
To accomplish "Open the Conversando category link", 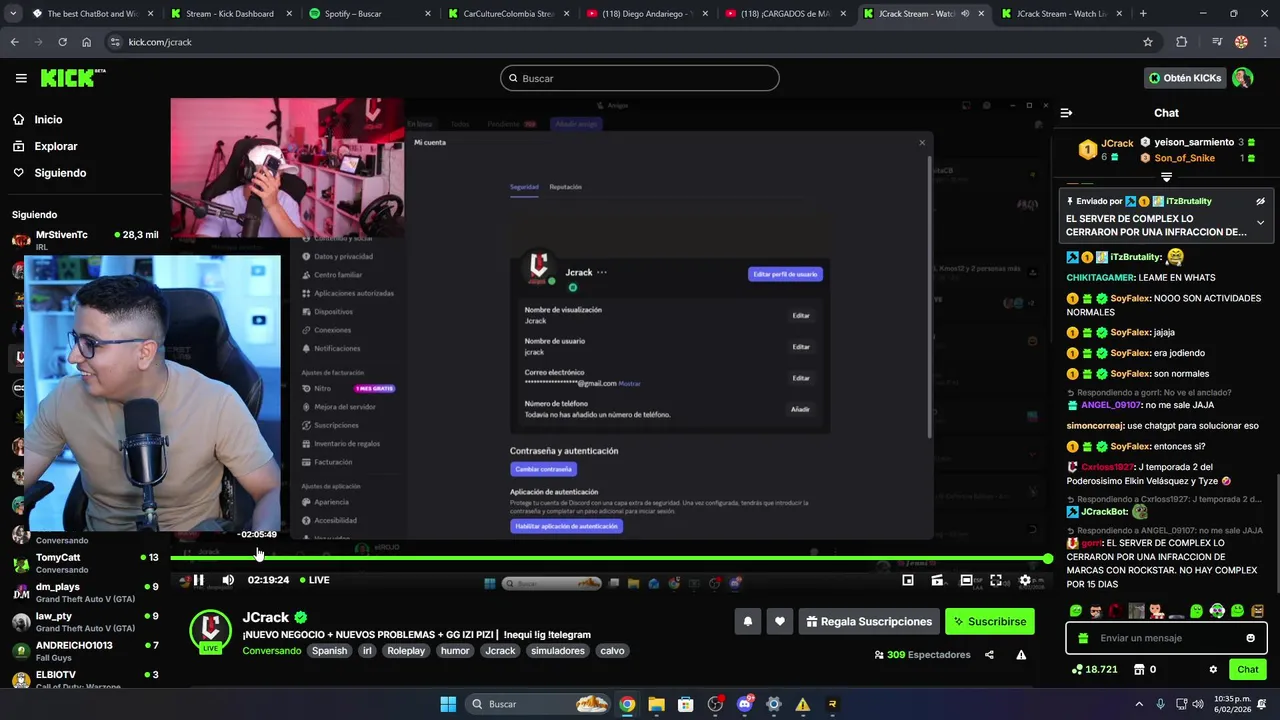I will pyautogui.click(x=271, y=651).
